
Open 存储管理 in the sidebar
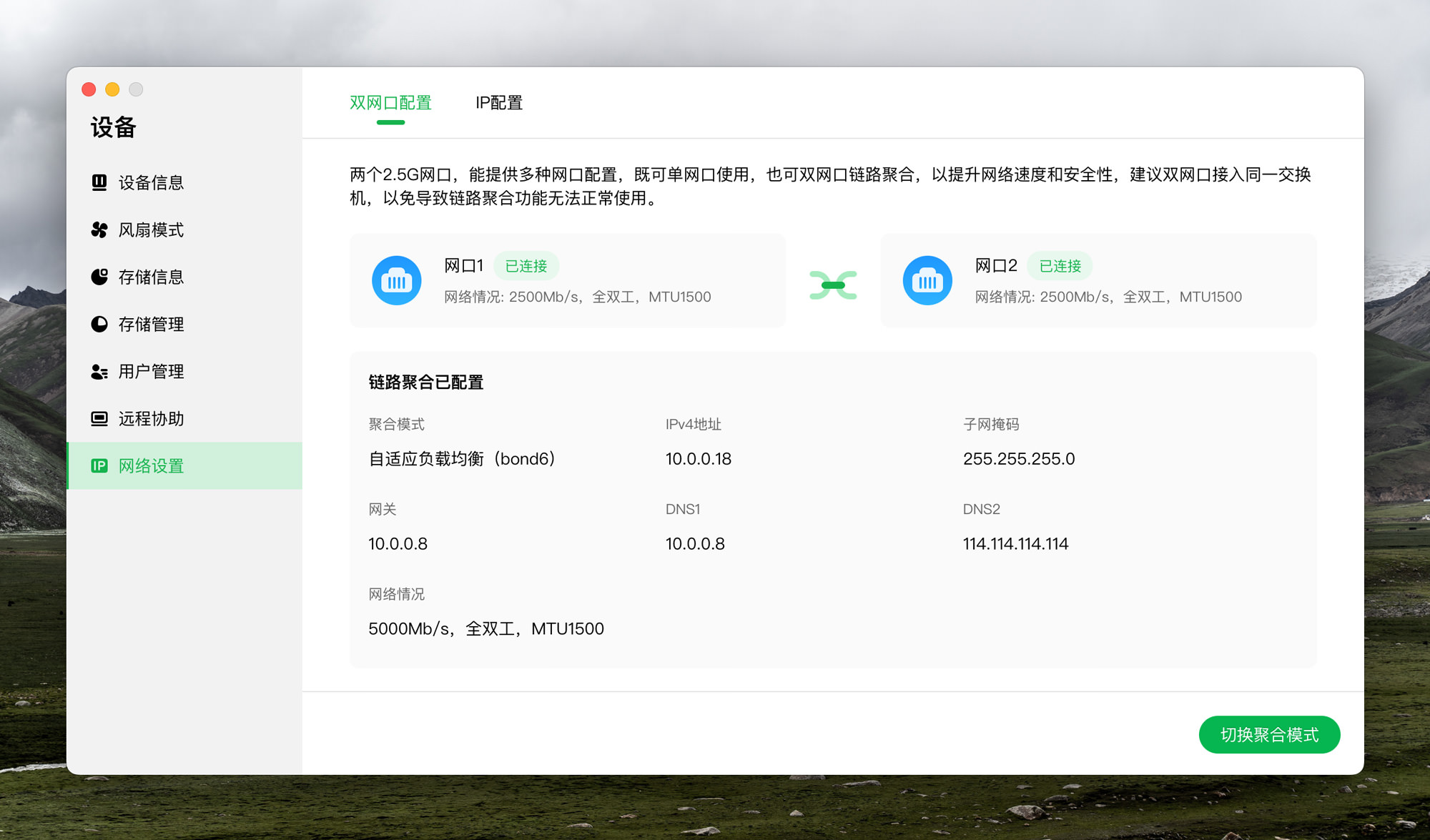click(151, 324)
